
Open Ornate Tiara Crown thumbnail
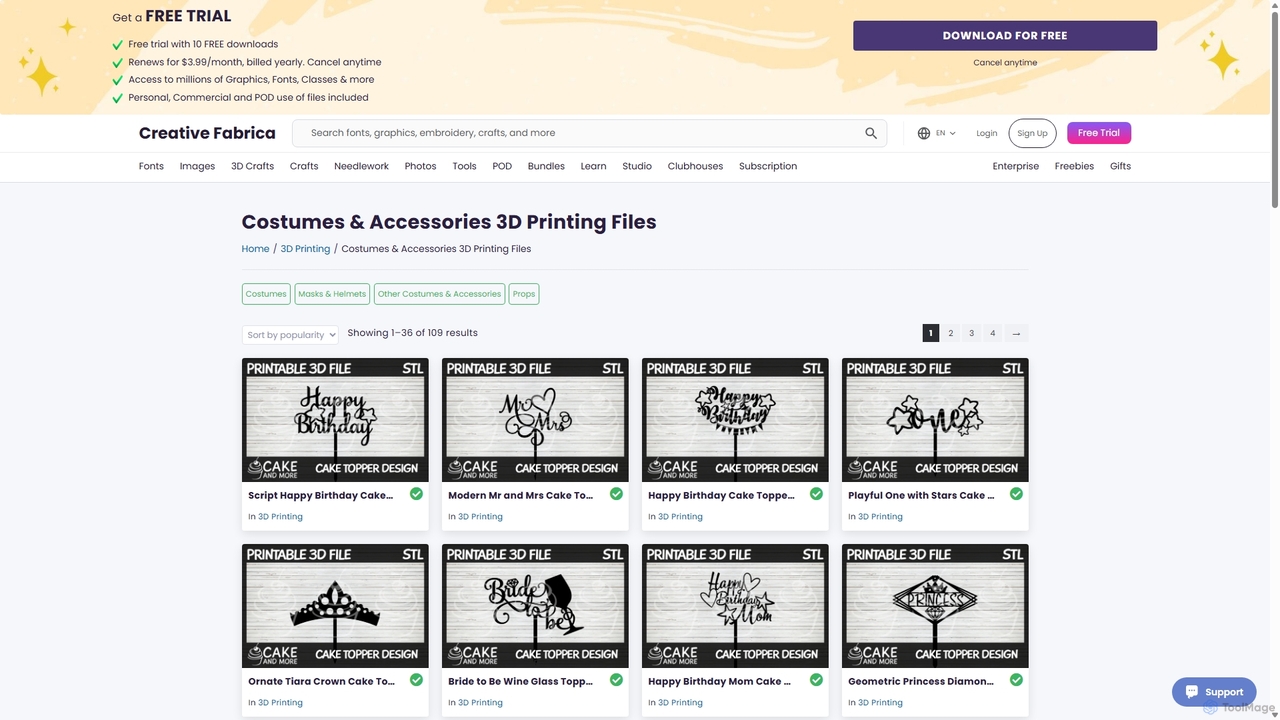click(335, 606)
